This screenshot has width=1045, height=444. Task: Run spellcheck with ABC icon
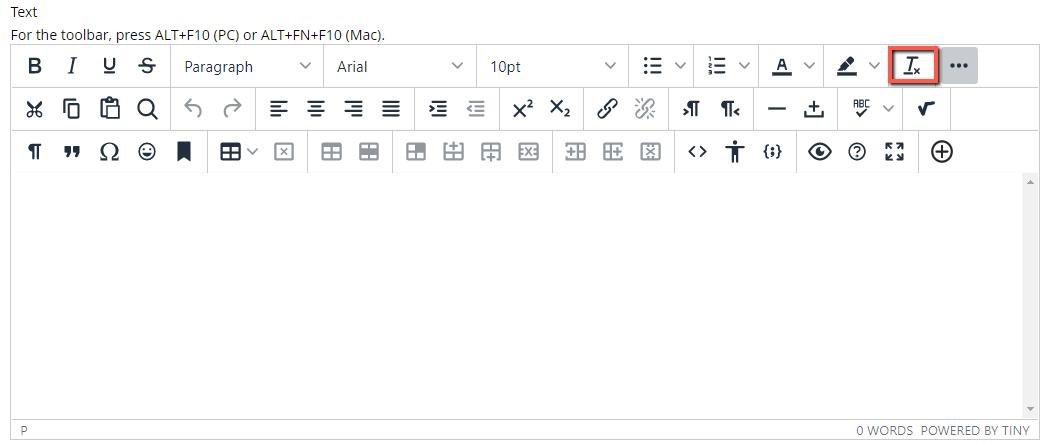point(862,109)
